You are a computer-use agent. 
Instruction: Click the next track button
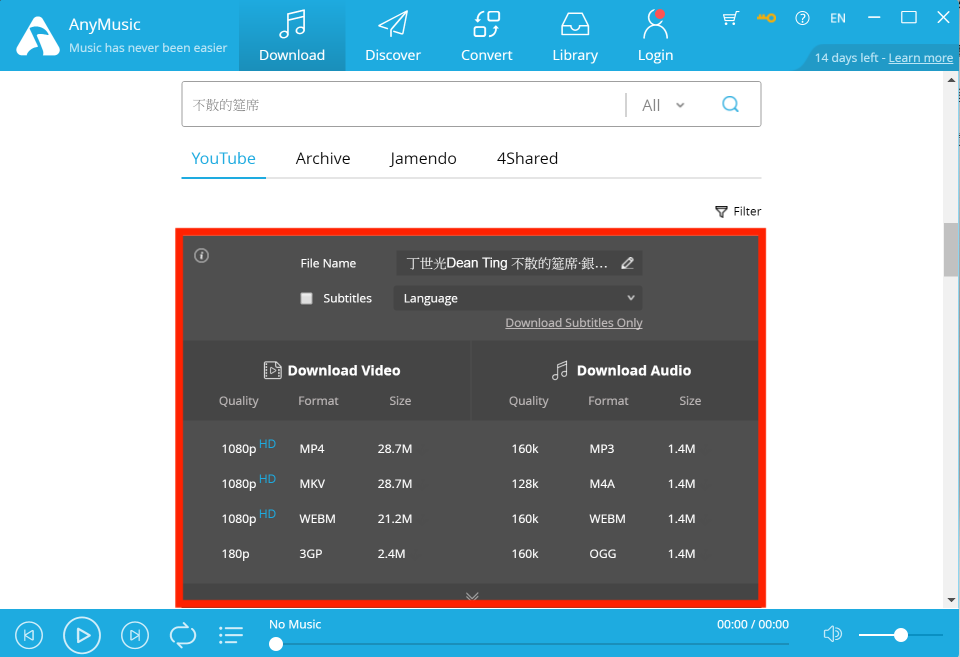pos(135,635)
